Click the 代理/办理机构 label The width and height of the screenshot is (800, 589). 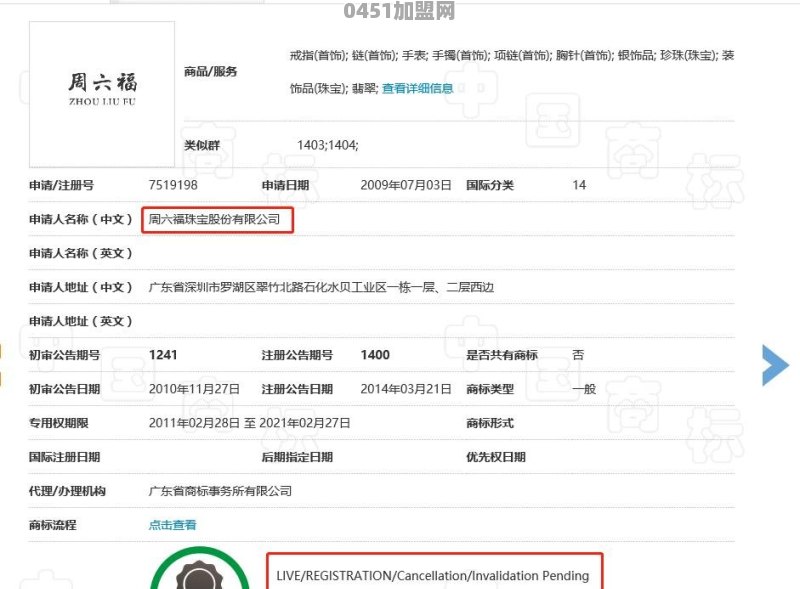tap(67, 491)
